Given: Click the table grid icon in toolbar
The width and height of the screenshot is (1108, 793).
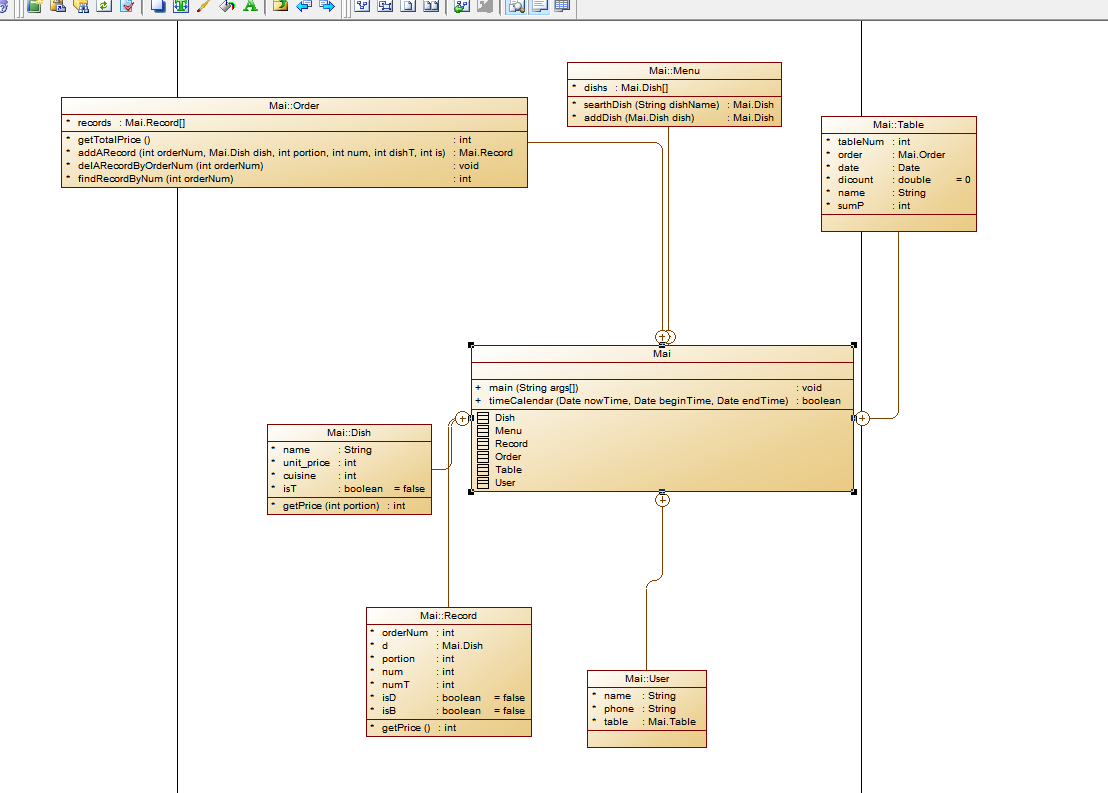Looking at the screenshot, I should click(562, 6).
